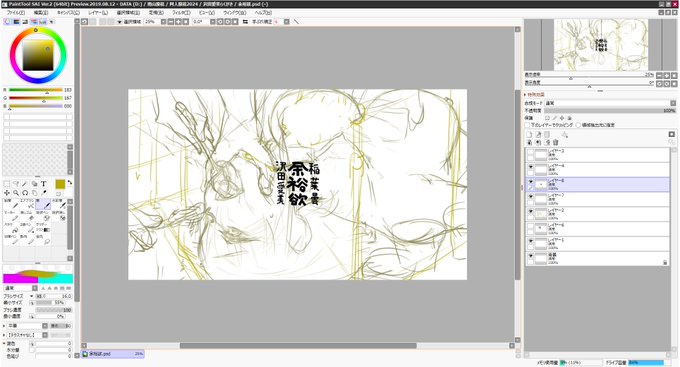Swap foreground and background colors
Screen dimensions: 680x367
[x=69, y=183]
